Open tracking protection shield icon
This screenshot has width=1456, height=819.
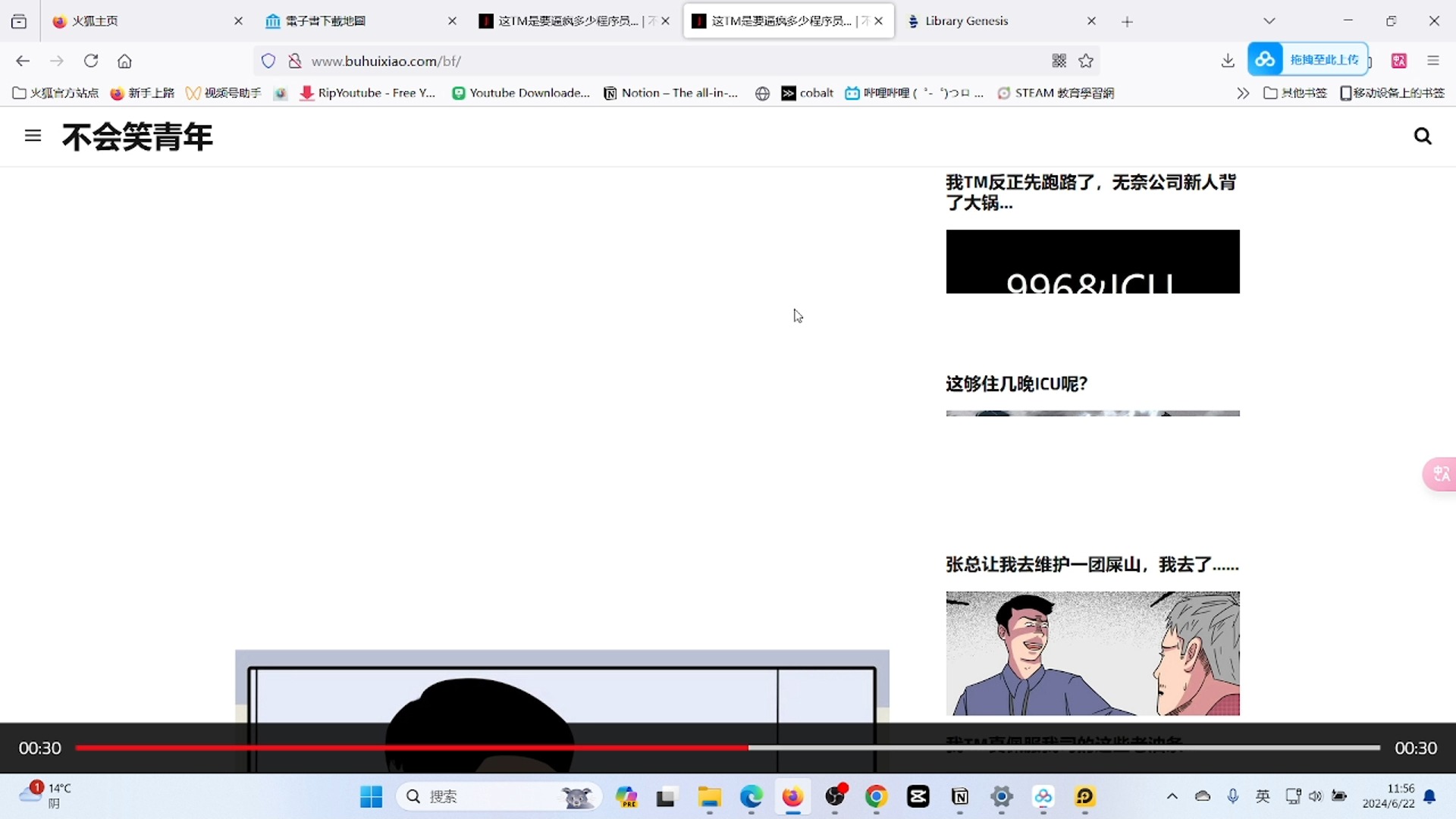[x=268, y=61]
